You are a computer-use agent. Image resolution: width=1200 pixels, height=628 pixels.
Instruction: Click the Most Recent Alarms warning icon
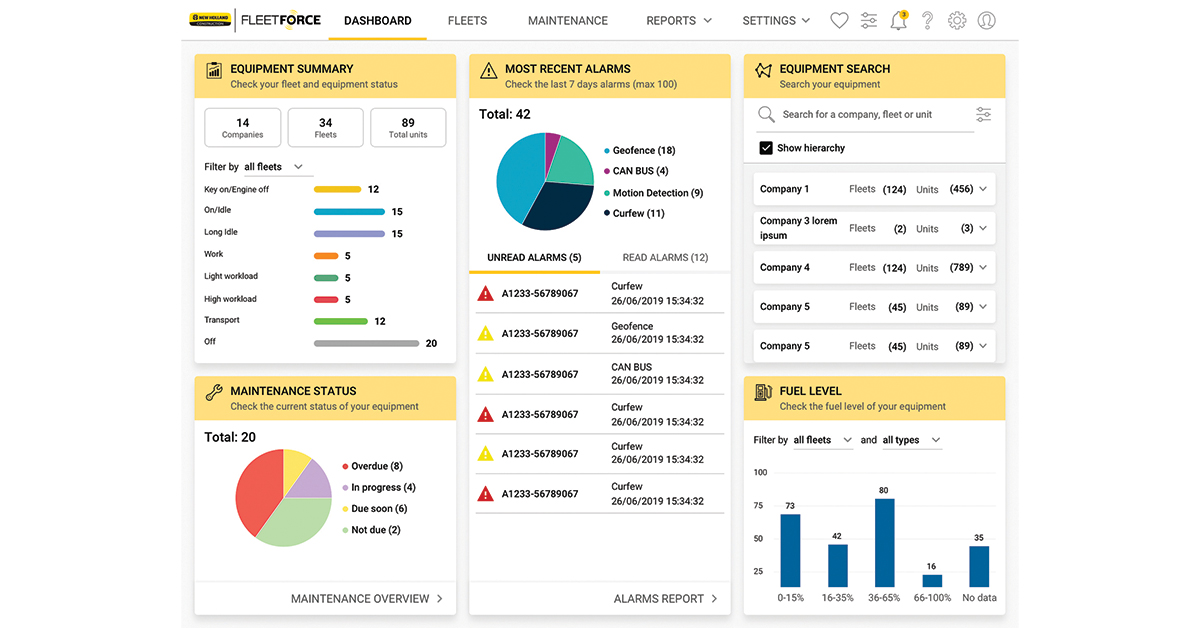coord(488,70)
